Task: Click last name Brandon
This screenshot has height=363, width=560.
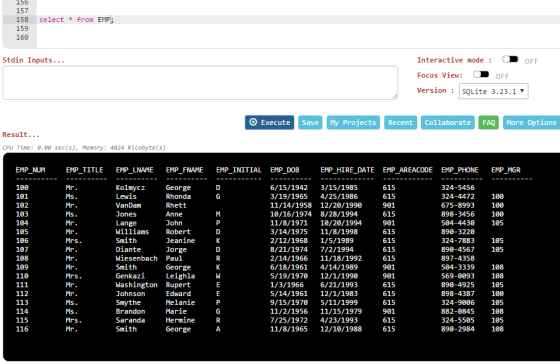Action: [x=130, y=312]
